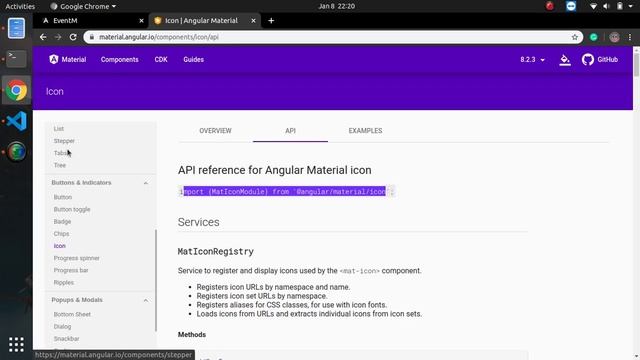Close the Icon | Angular Material tab
The height and width of the screenshot is (360, 640).
coord(253,20)
